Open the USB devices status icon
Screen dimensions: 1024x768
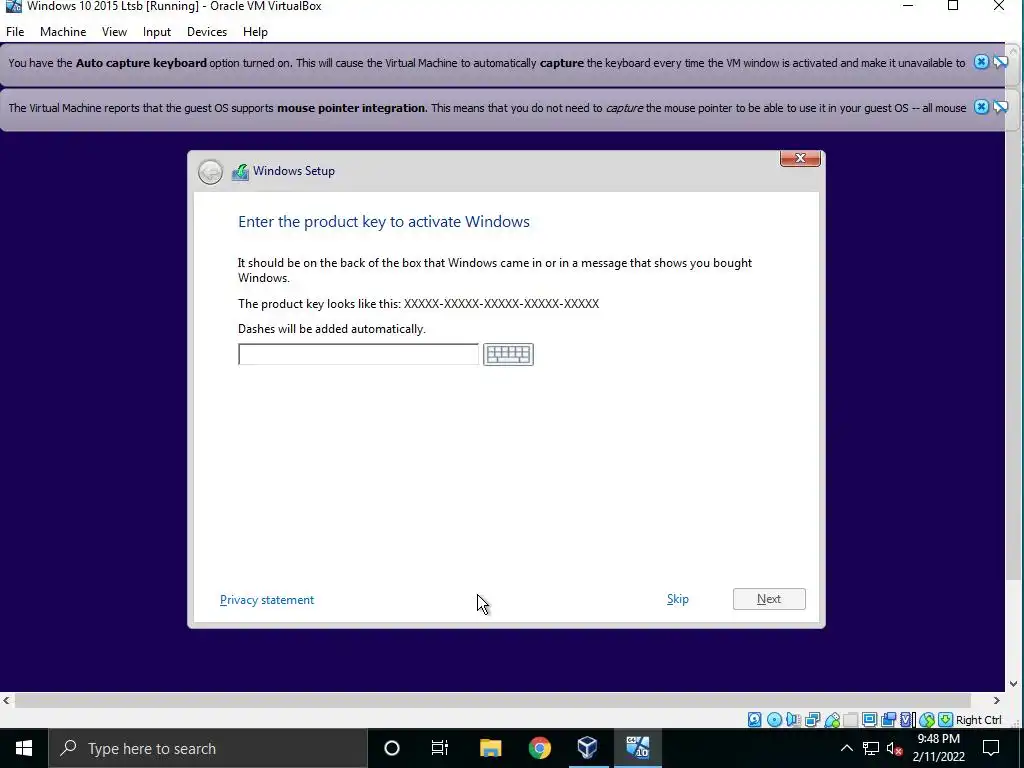point(831,720)
